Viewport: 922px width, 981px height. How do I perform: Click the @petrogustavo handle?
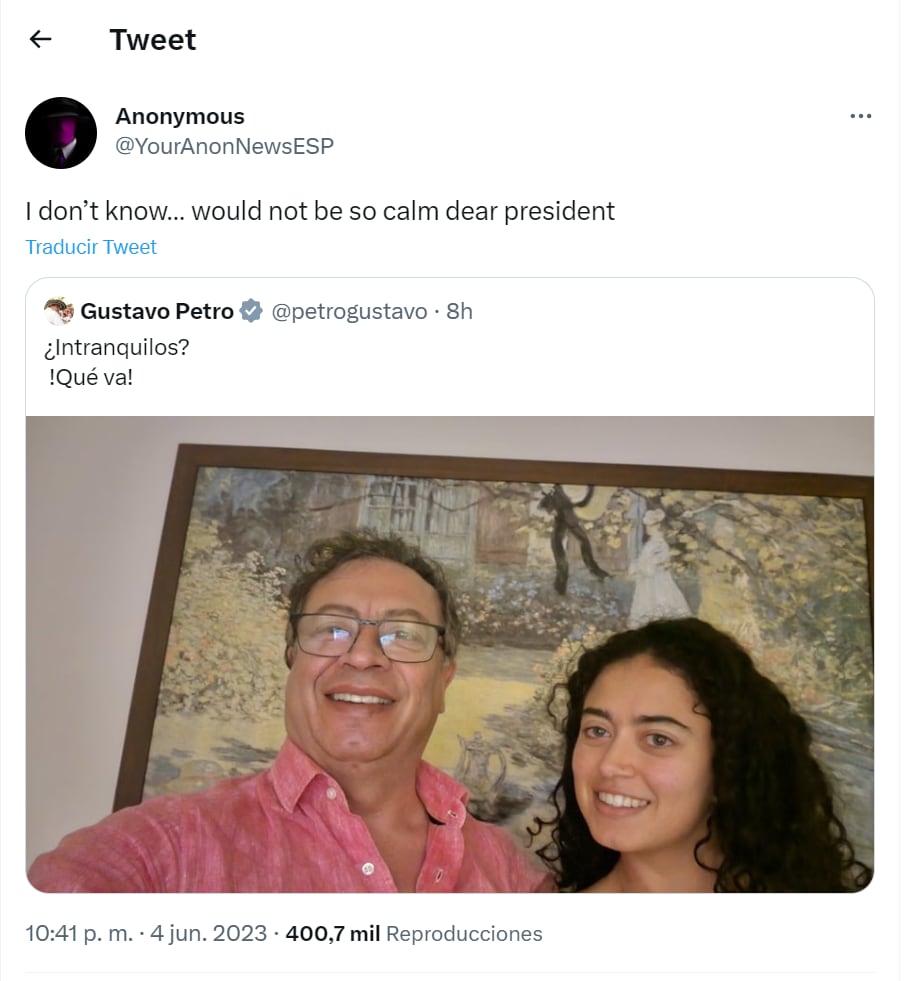[x=349, y=312]
